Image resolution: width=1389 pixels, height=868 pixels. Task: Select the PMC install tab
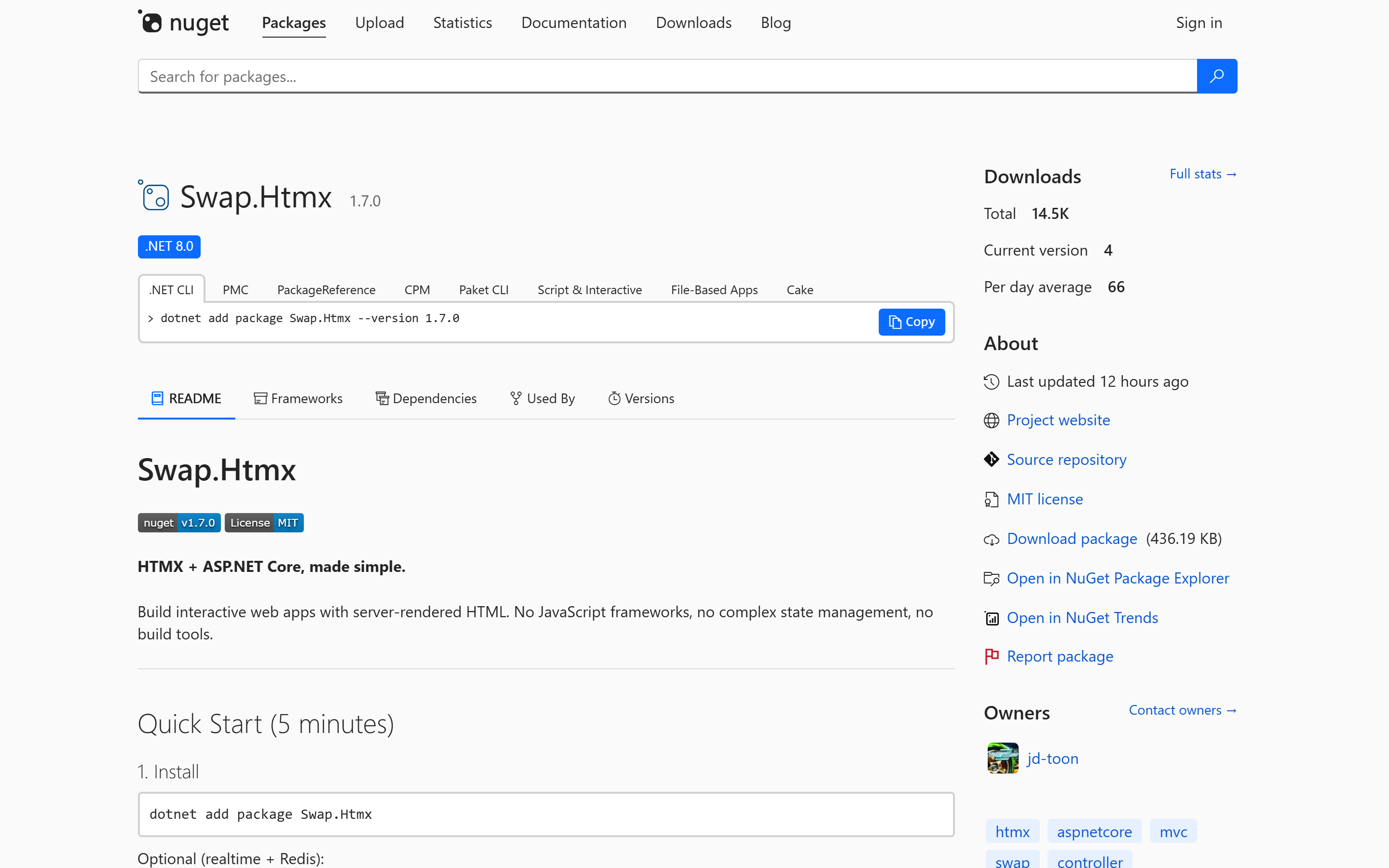tap(235, 289)
